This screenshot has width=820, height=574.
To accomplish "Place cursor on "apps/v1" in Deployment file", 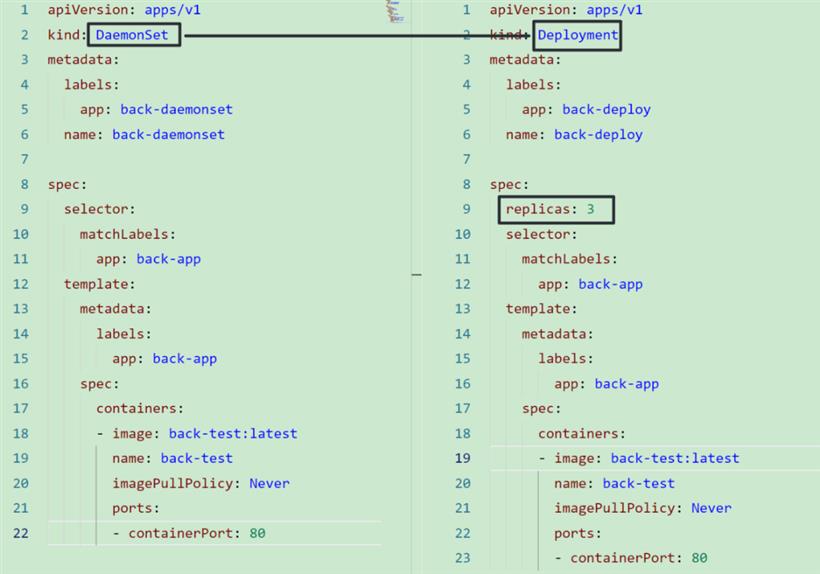I will [614, 10].
